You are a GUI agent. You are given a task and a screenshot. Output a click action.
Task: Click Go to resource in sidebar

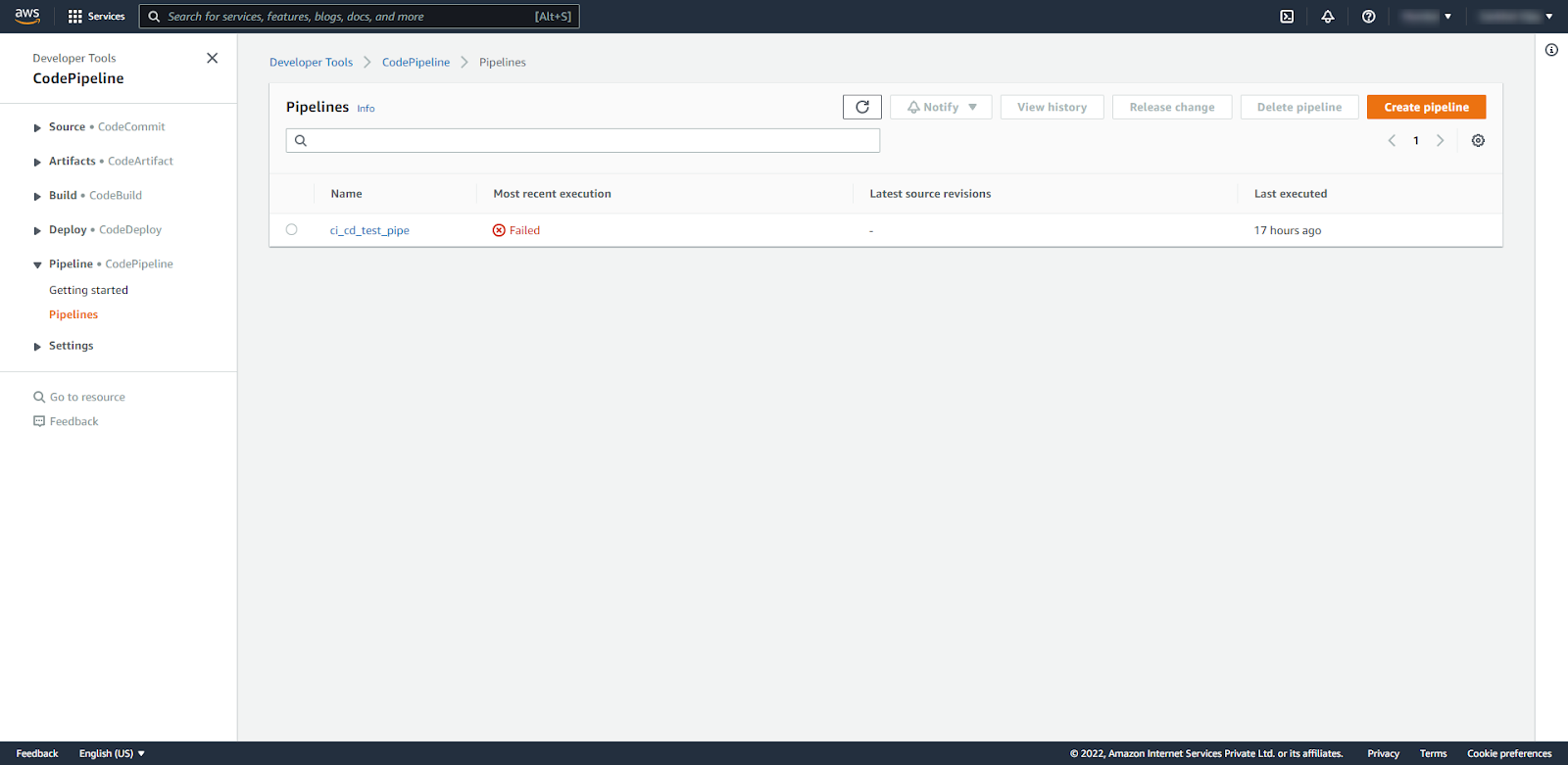tap(79, 397)
